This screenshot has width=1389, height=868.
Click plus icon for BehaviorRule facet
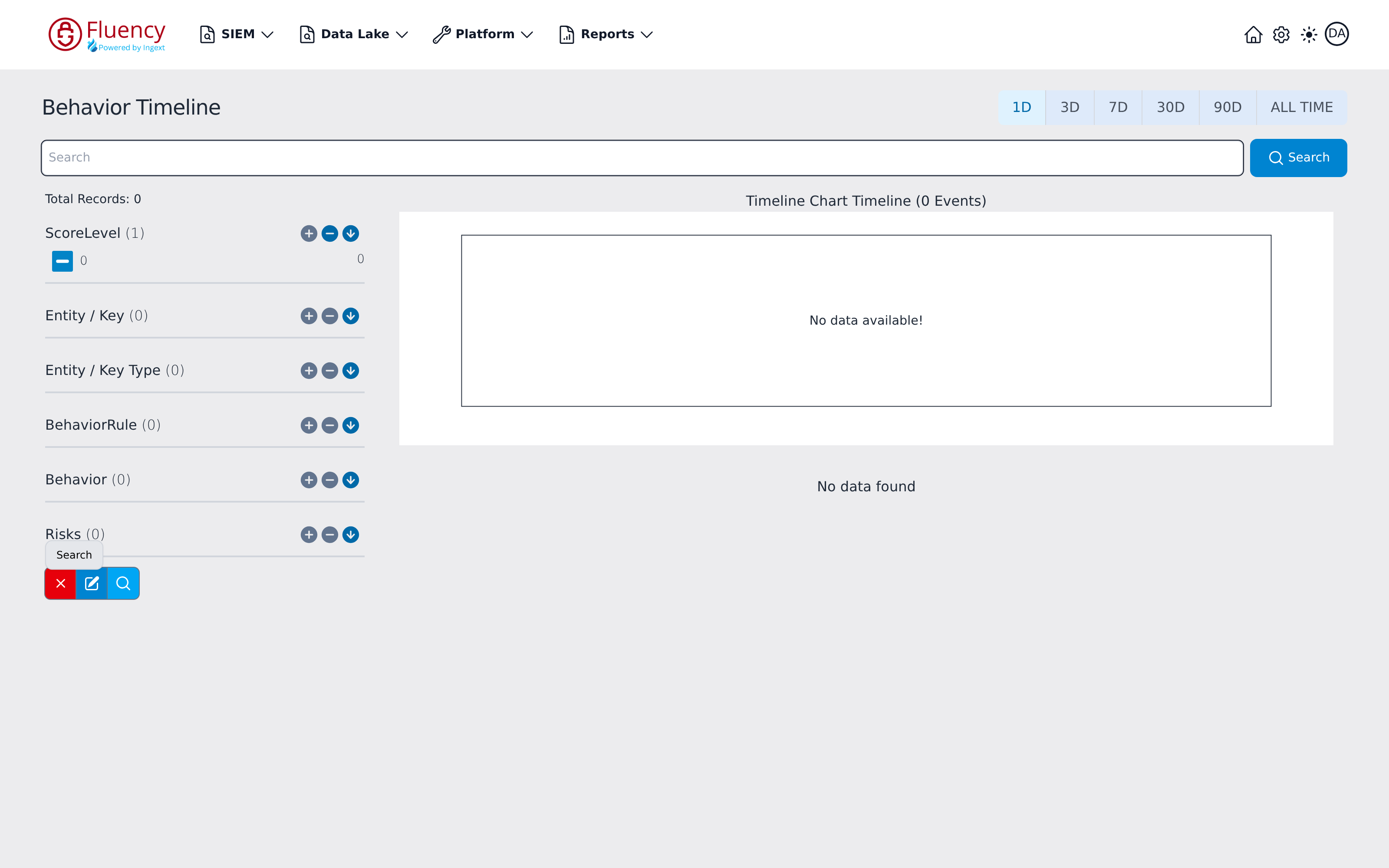coord(309,425)
